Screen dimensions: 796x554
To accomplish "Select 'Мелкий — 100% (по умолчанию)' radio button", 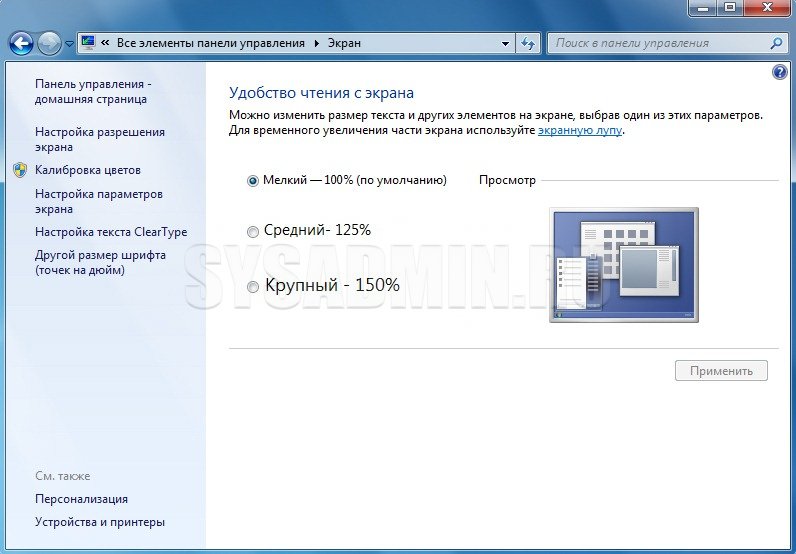I will click(252, 181).
